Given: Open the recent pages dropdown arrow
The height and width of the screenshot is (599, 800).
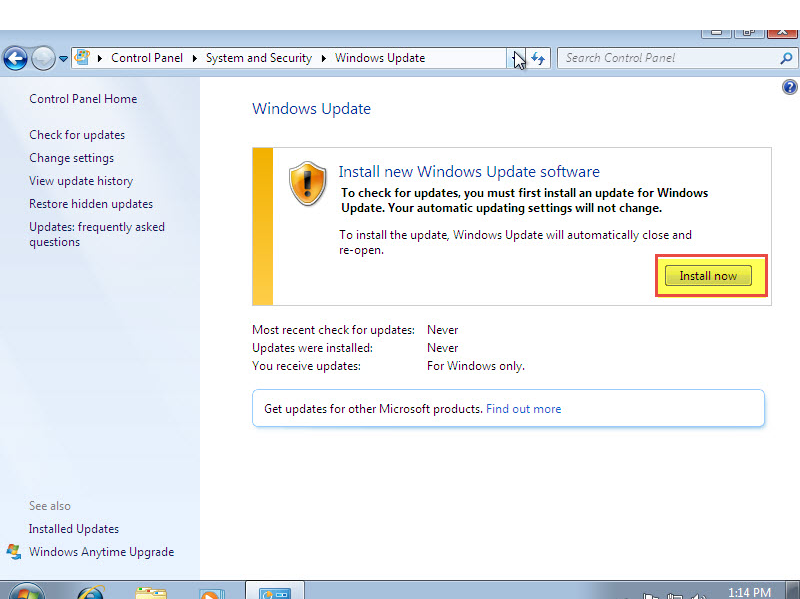Looking at the screenshot, I should click(63, 59).
